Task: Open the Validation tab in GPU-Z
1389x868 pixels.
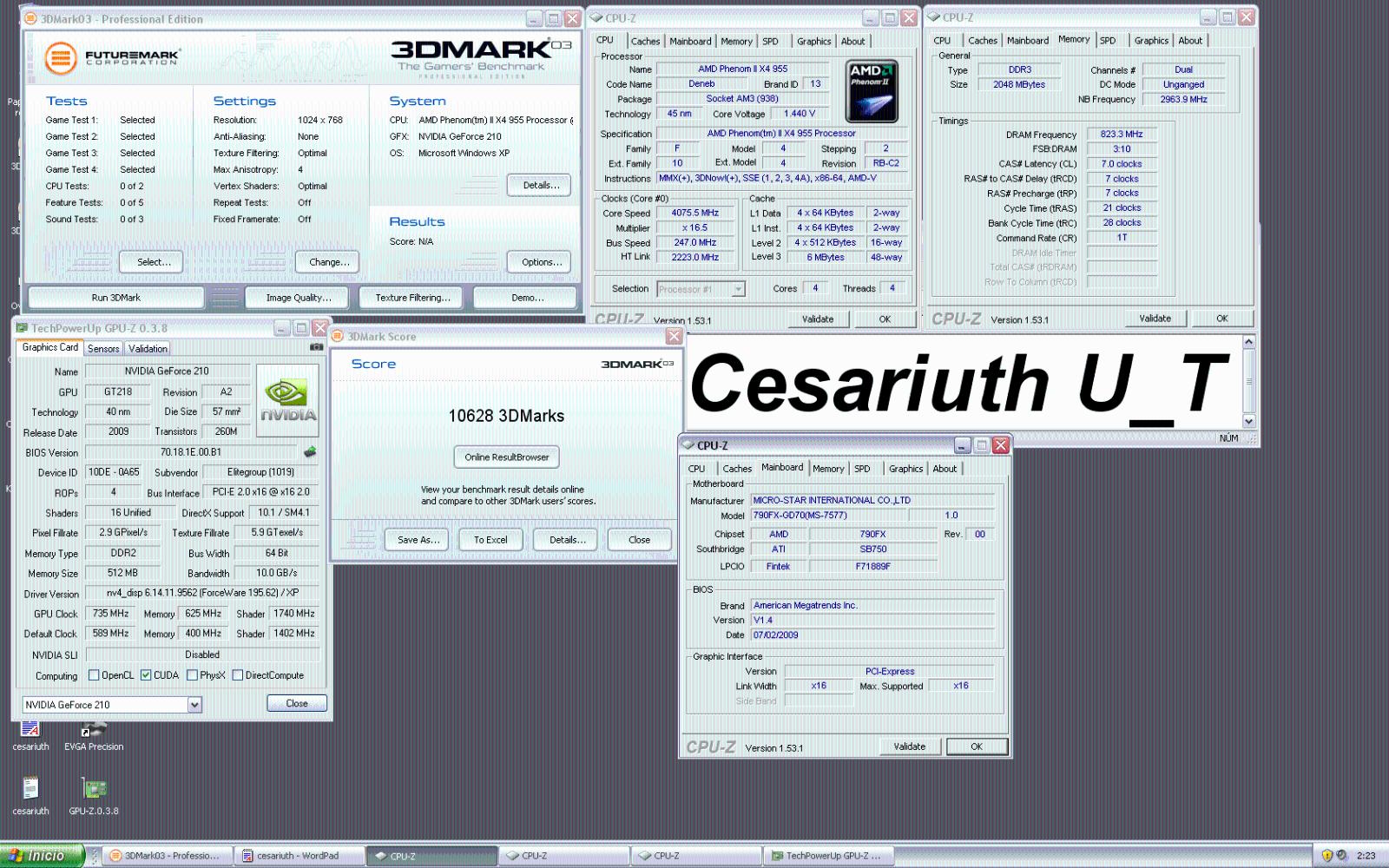Action: 148,348
